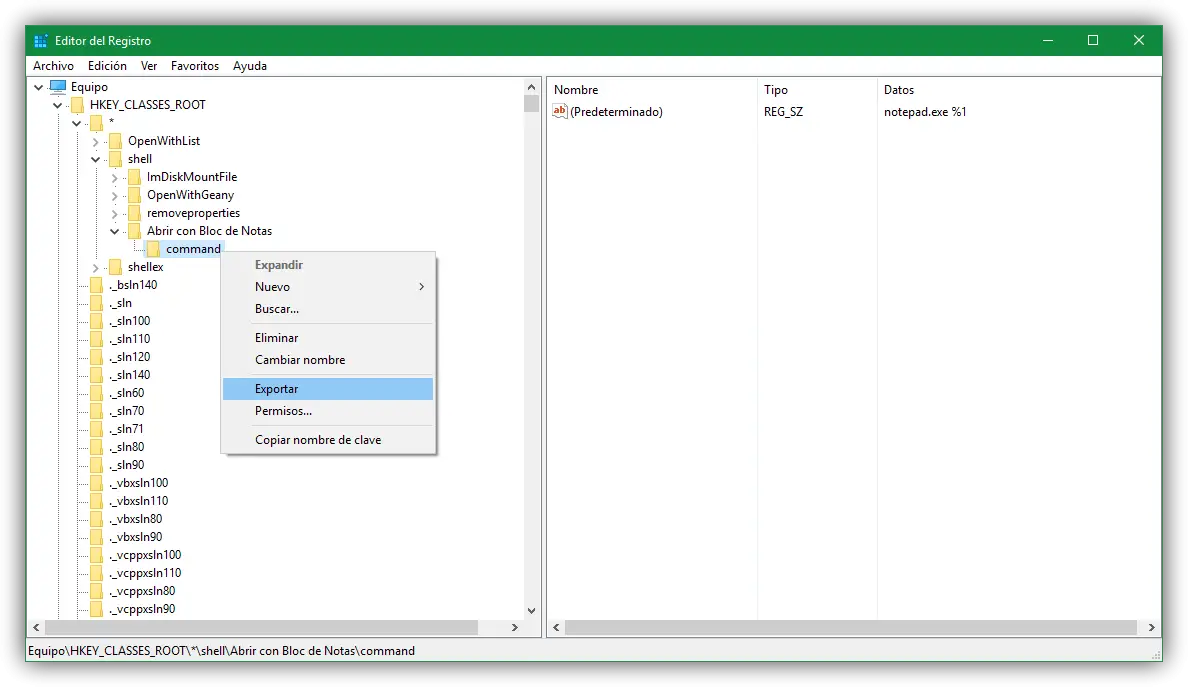Open the Archivo menu

53,66
